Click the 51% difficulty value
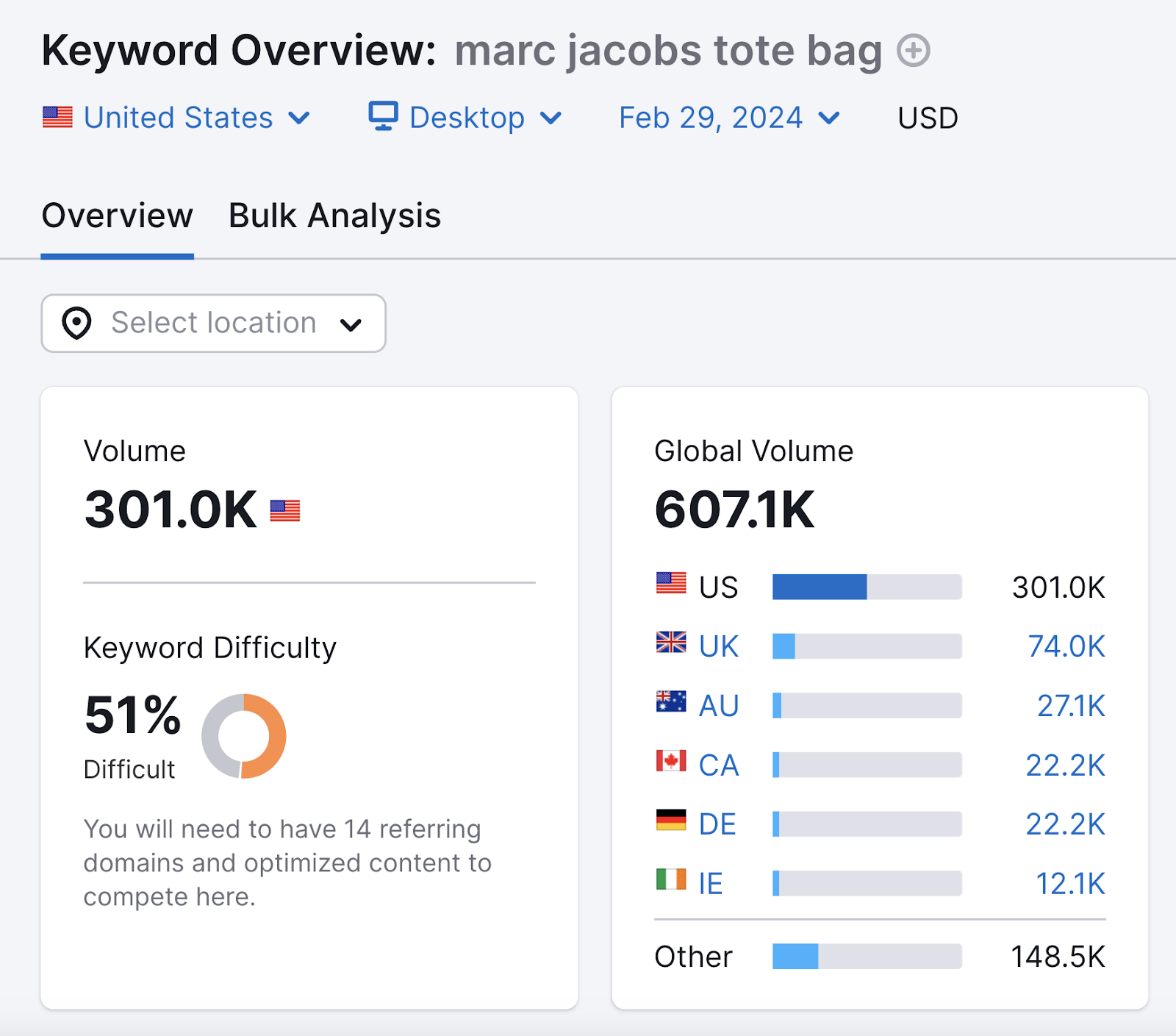This screenshot has width=1176, height=1036. [x=132, y=715]
